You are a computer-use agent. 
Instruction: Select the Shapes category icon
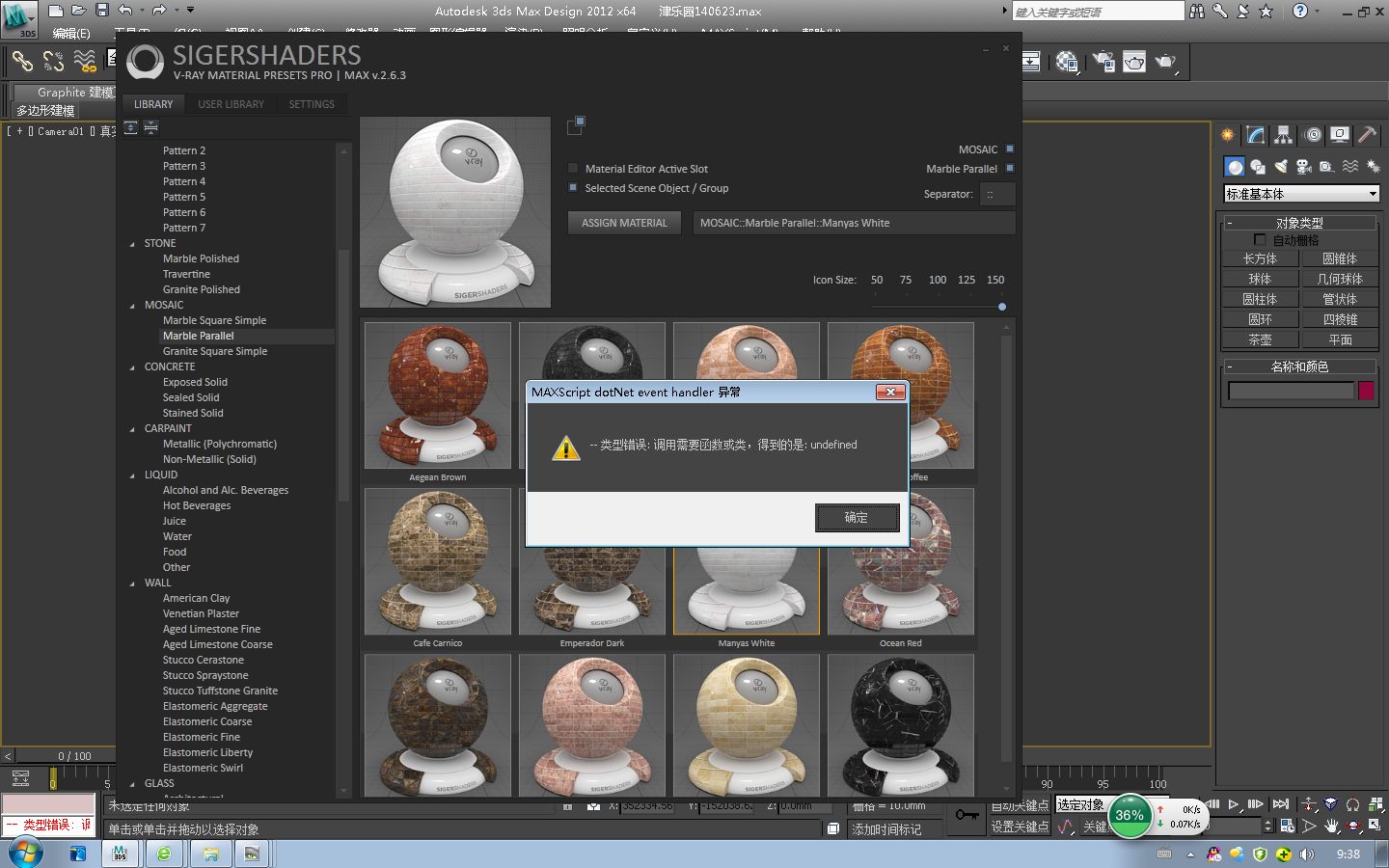[x=1258, y=167]
